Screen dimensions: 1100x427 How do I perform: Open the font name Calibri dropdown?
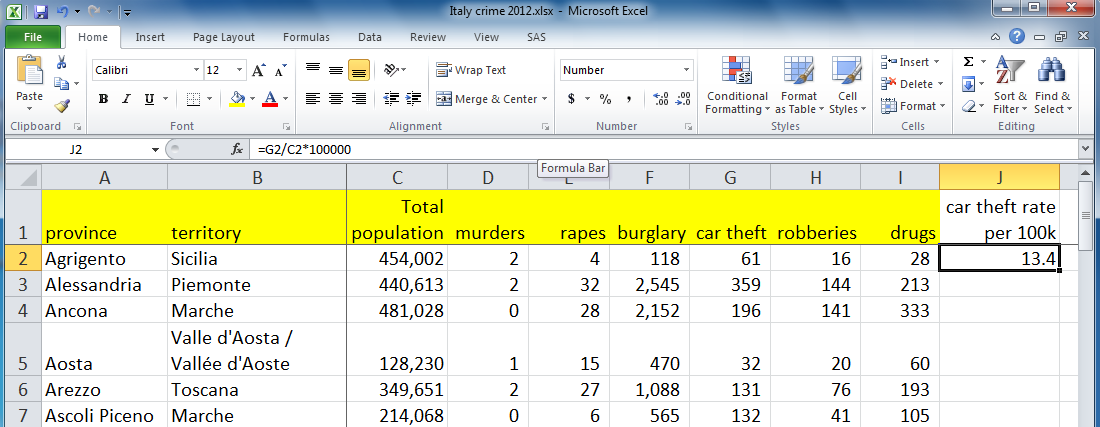coord(196,70)
